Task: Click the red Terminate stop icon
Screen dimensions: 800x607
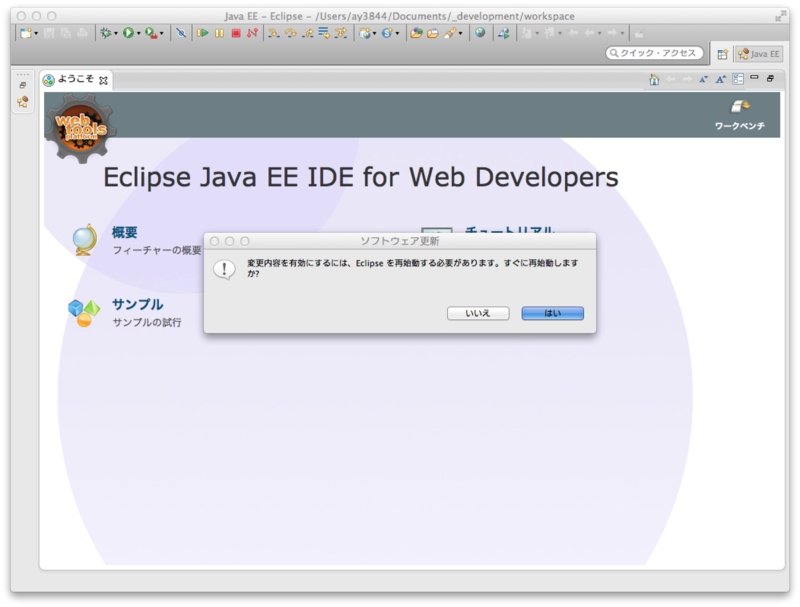Action: click(x=236, y=33)
